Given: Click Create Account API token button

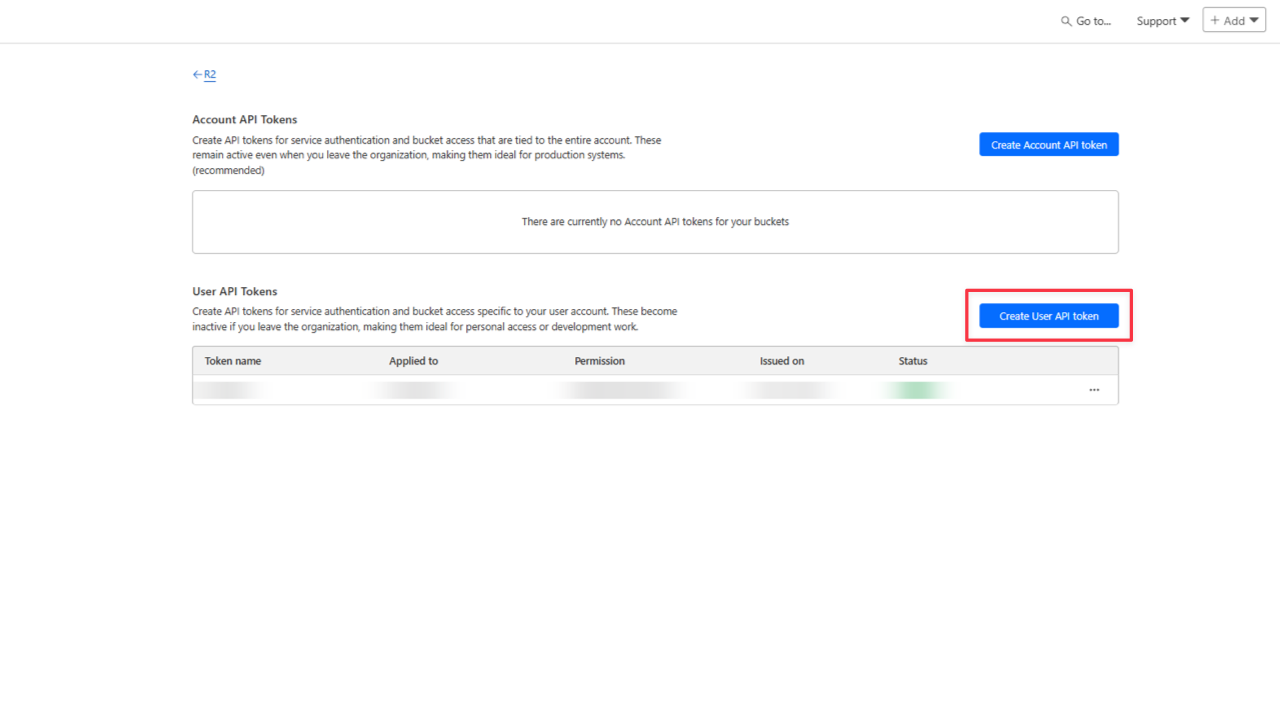Looking at the screenshot, I should (x=1049, y=145).
